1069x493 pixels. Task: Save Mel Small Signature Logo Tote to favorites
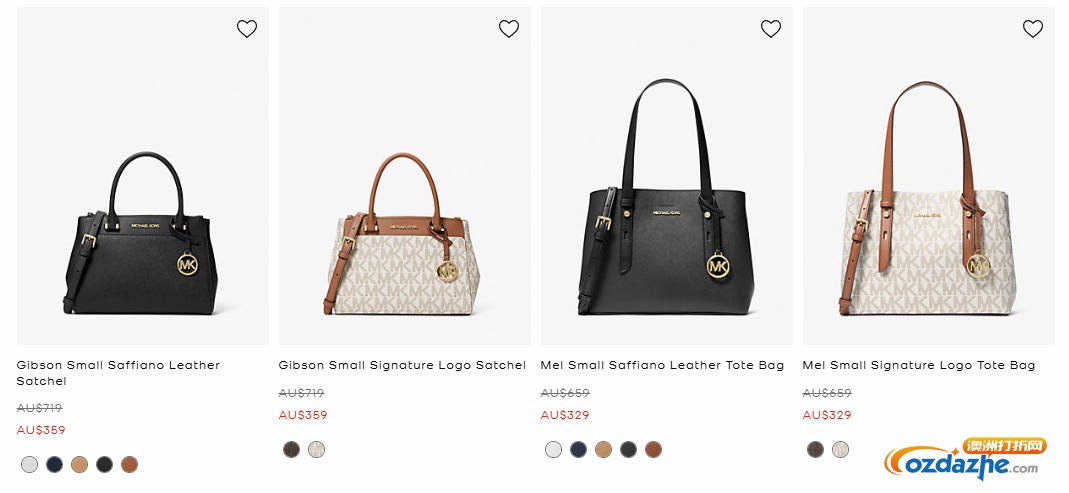(x=1033, y=29)
